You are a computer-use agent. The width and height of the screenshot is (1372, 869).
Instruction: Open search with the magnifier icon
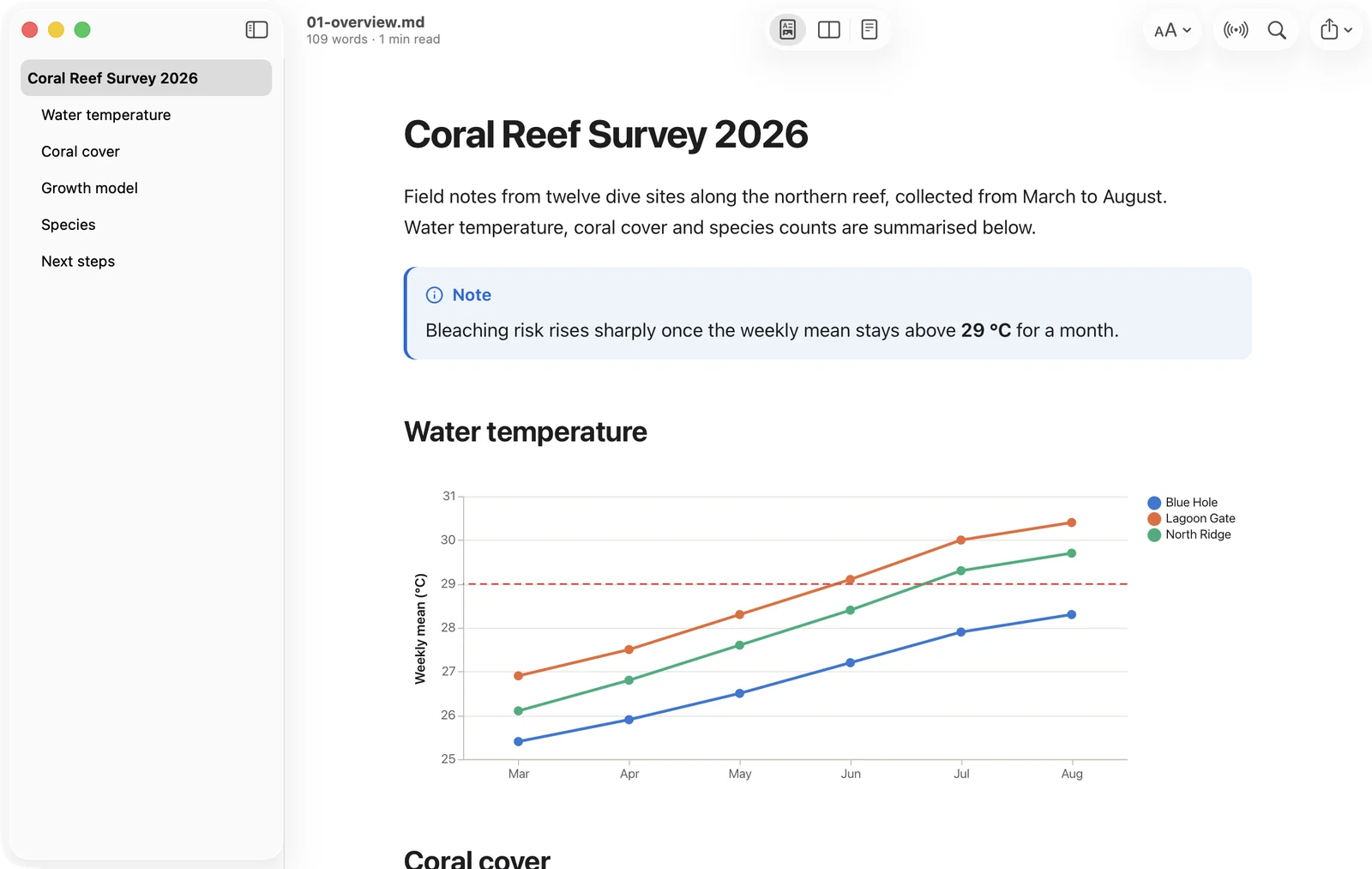(1277, 30)
